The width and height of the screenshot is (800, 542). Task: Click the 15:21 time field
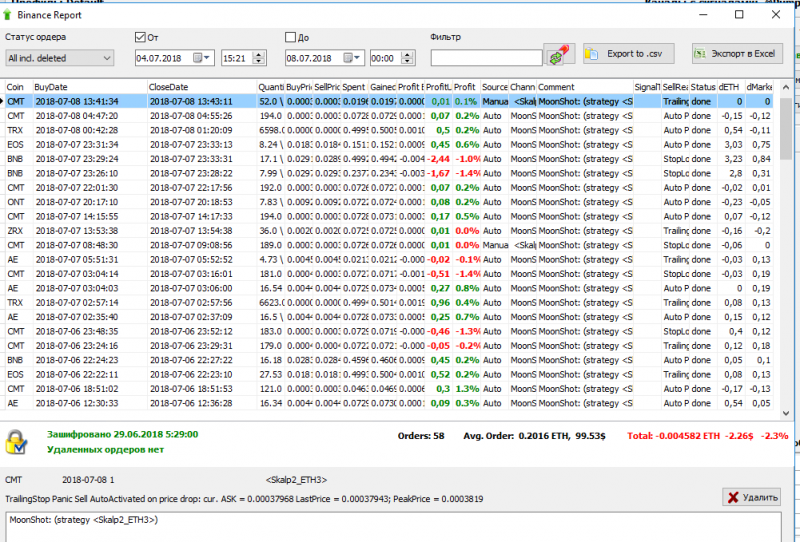click(238, 58)
